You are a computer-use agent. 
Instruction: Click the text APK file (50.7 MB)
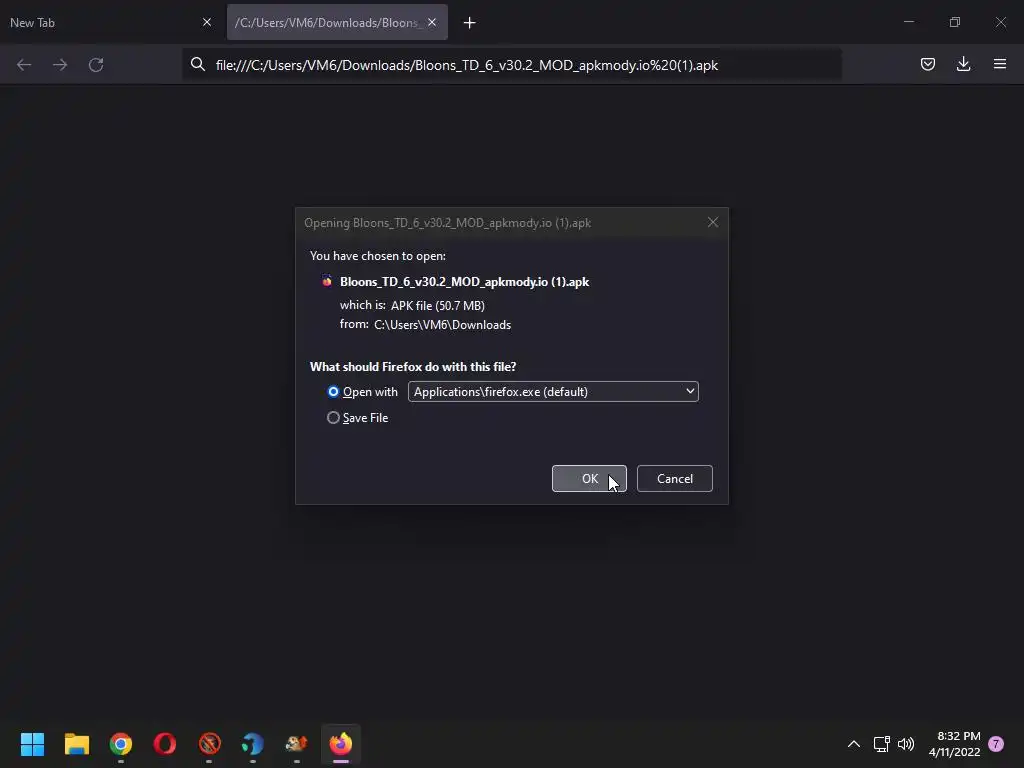[438, 306]
